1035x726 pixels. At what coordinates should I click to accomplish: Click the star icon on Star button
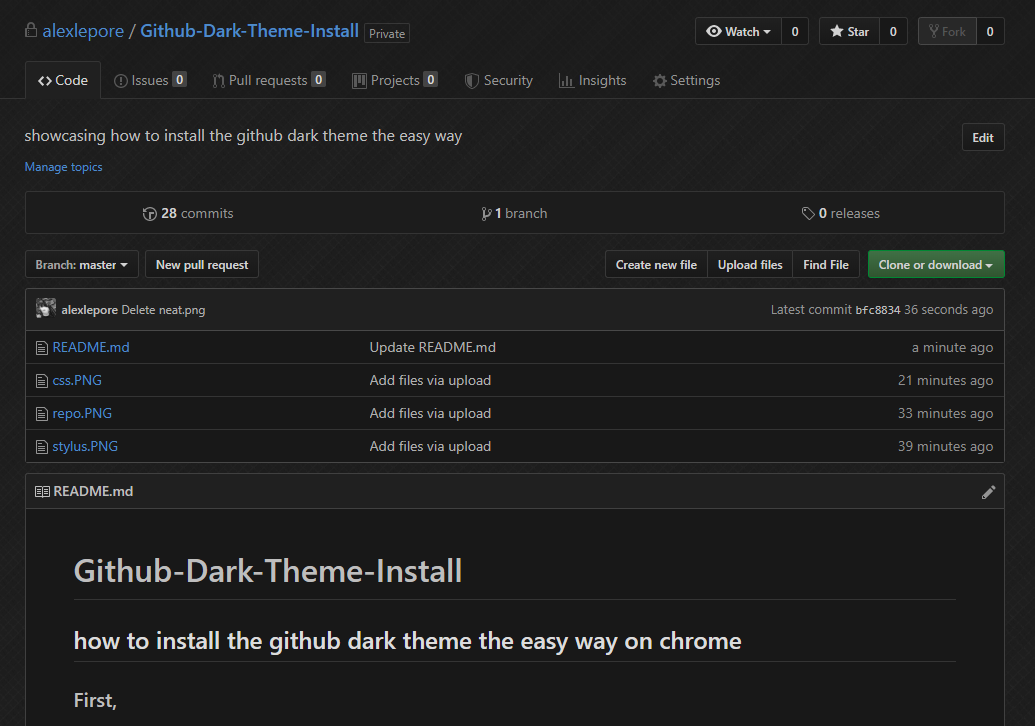click(836, 31)
